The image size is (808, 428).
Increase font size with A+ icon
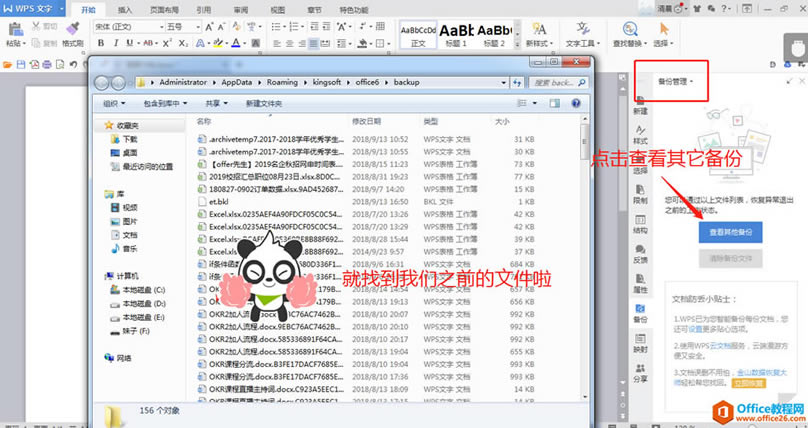(210, 27)
